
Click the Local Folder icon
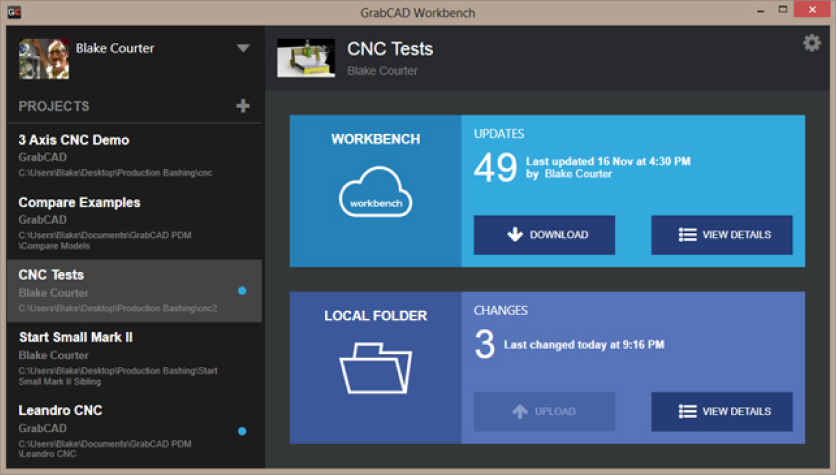click(x=375, y=368)
